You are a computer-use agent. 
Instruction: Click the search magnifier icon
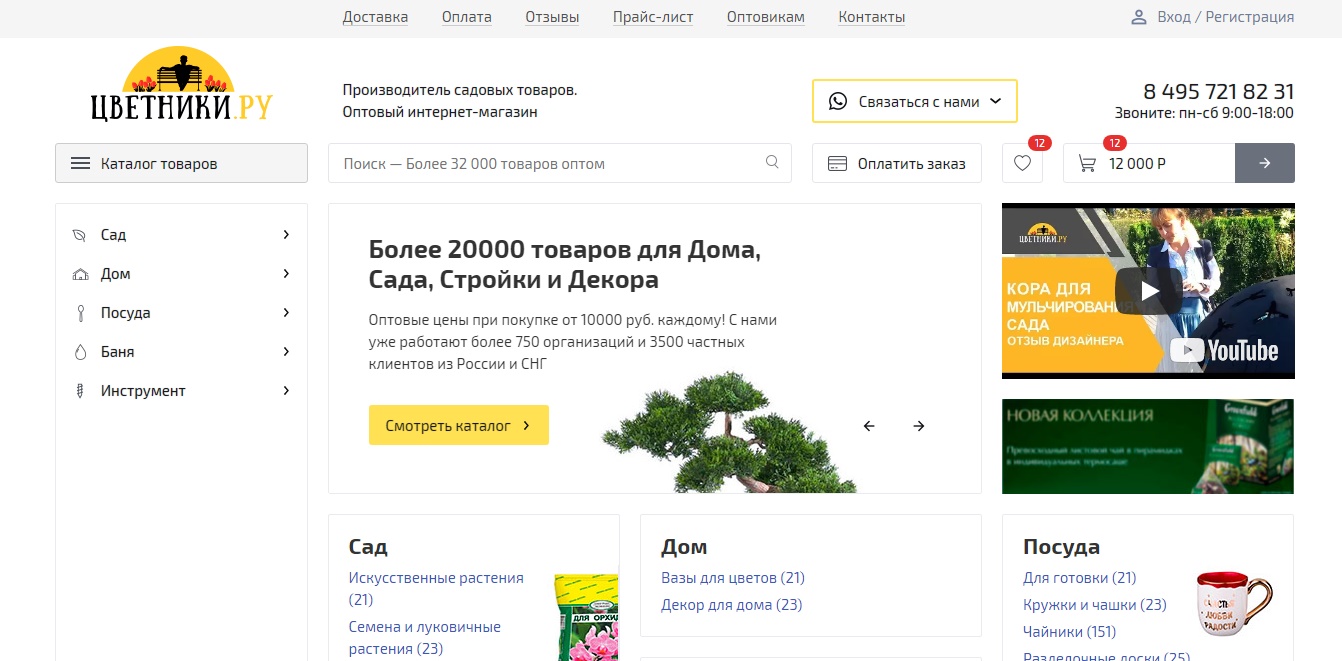click(x=772, y=162)
